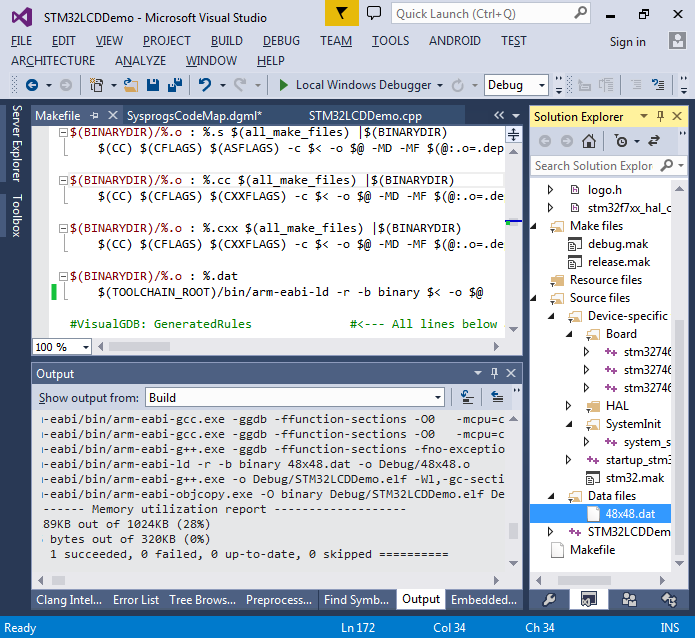The image size is (695, 638).
Task: Click the account avatar icon next to Sign in
Action: click(x=677, y=41)
